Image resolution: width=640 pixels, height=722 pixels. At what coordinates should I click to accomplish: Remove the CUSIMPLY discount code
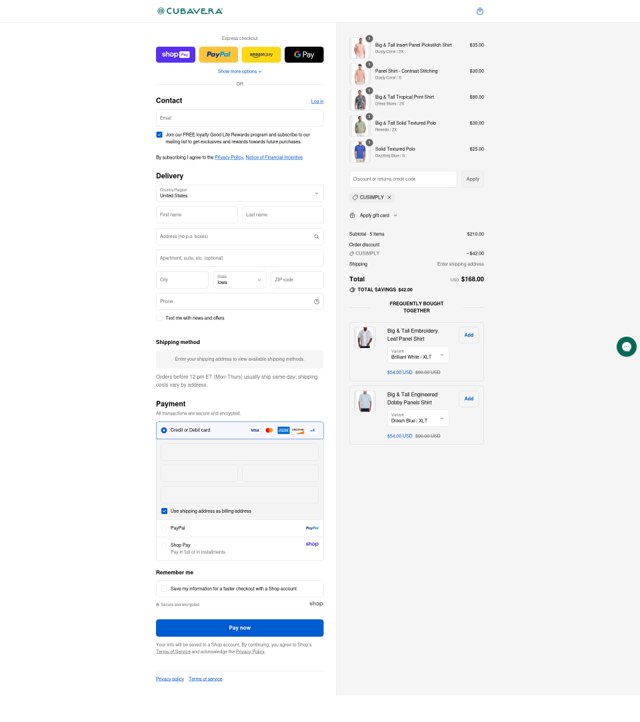389,197
